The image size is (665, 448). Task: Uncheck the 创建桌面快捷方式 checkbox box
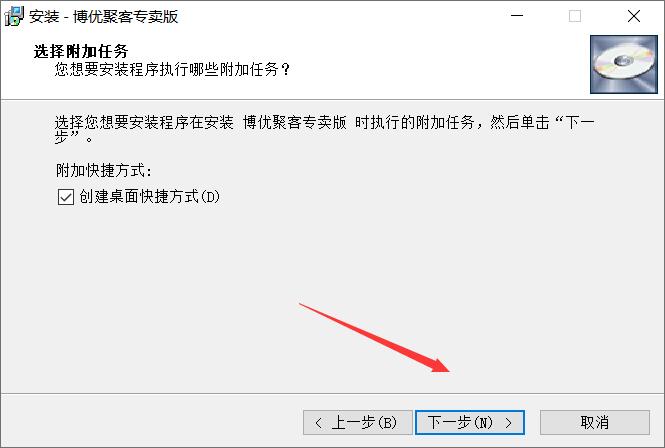[x=66, y=197]
